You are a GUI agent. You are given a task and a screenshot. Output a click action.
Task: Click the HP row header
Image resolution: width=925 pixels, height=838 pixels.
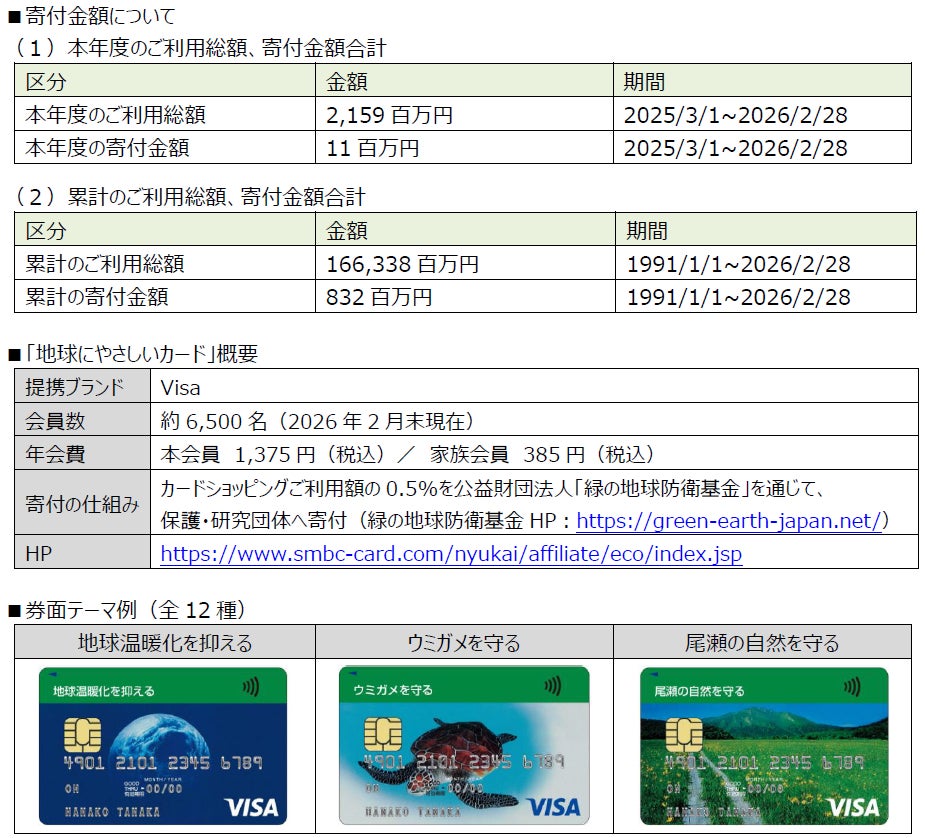82,552
